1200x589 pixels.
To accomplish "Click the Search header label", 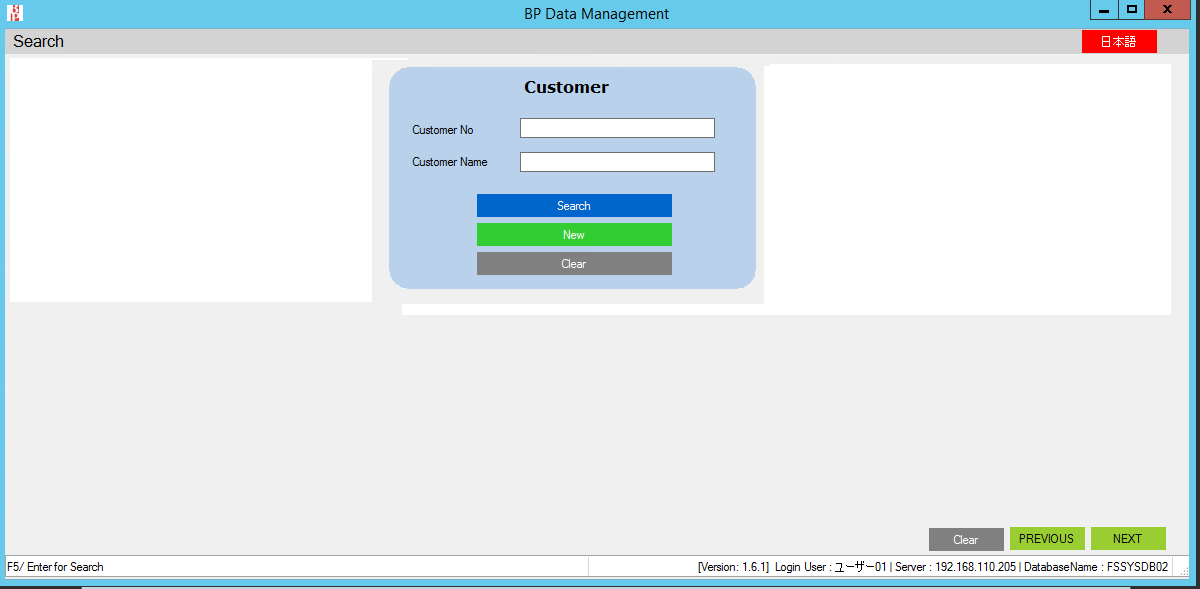I will pos(39,41).
